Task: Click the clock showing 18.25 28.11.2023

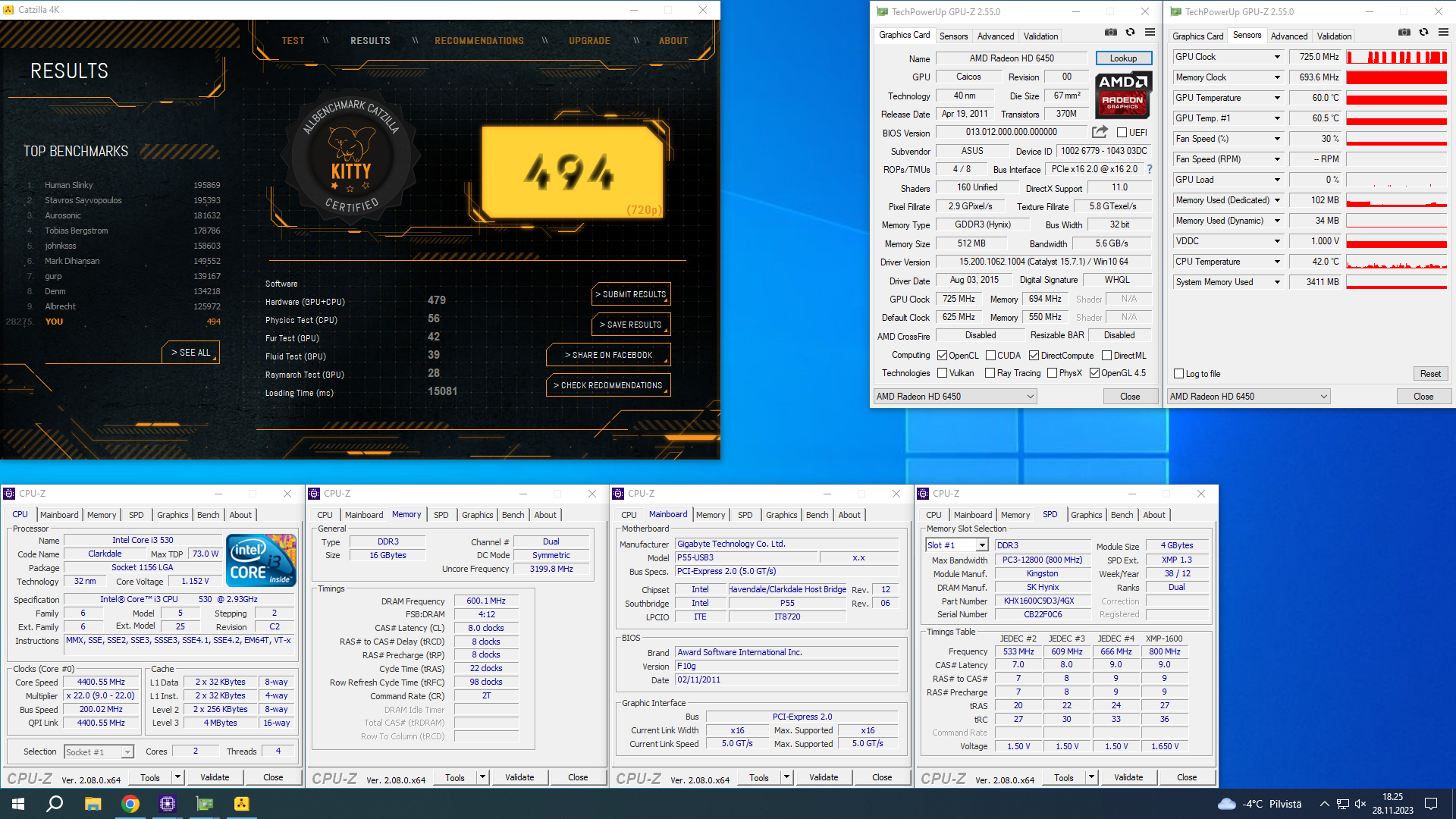Action: 1392,804
